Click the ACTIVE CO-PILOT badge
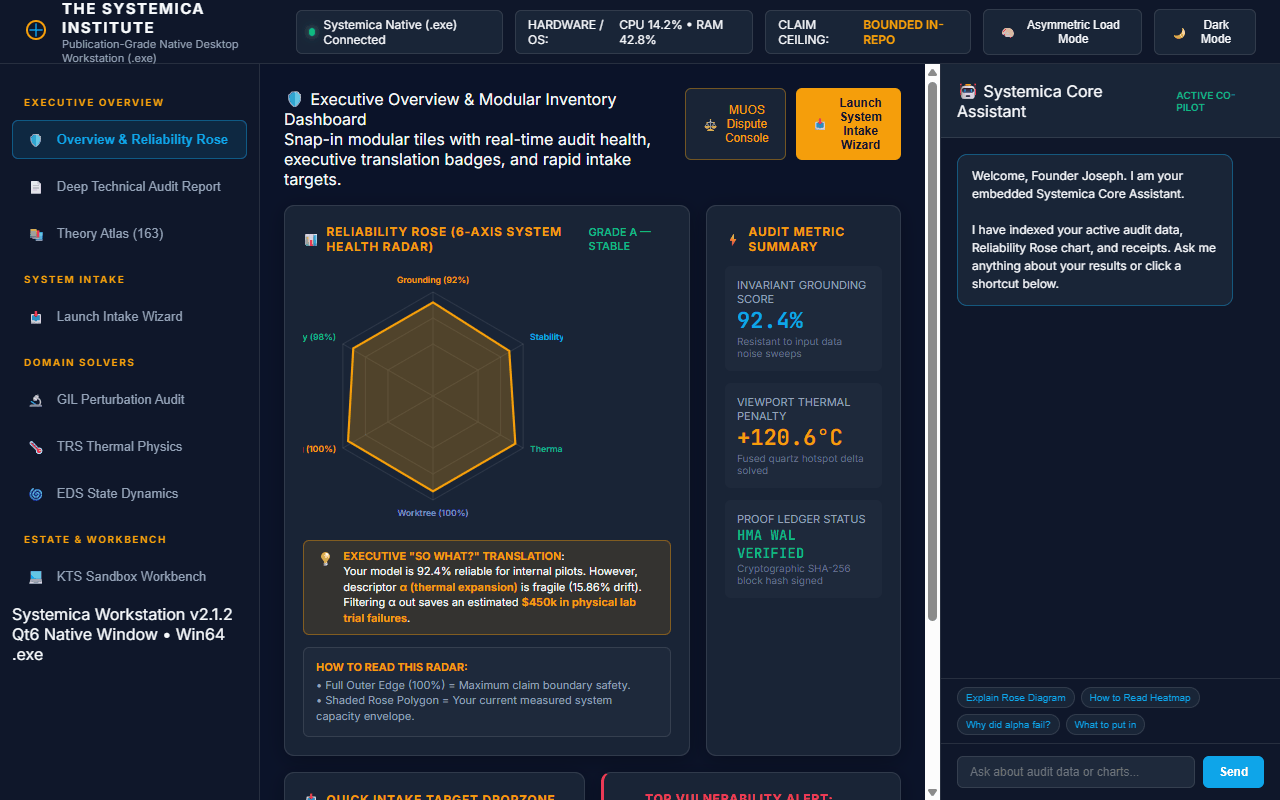Viewport: 1280px width, 800px height. tap(1206, 101)
